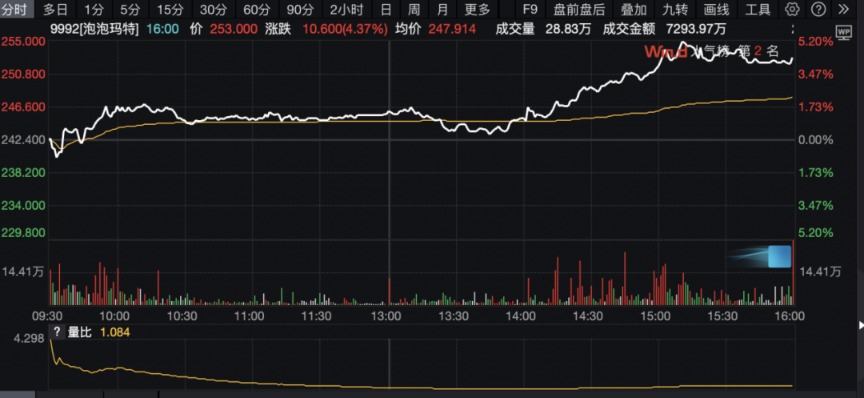
Task: Open the 更多 periods dropdown
Action: (477, 9)
